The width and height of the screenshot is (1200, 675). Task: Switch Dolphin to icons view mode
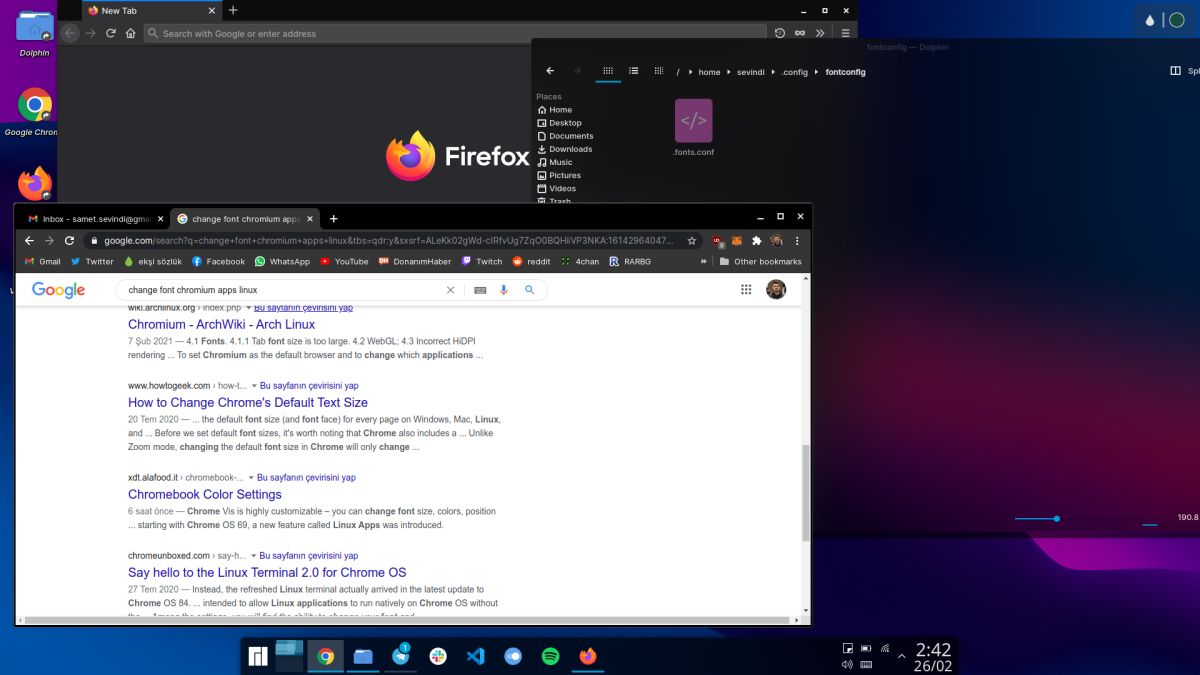[x=607, y=71]
